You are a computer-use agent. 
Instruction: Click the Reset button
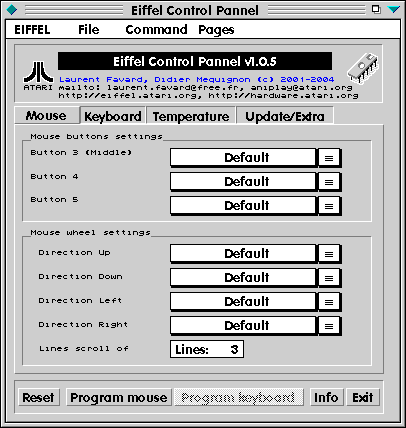coord(39,397)
